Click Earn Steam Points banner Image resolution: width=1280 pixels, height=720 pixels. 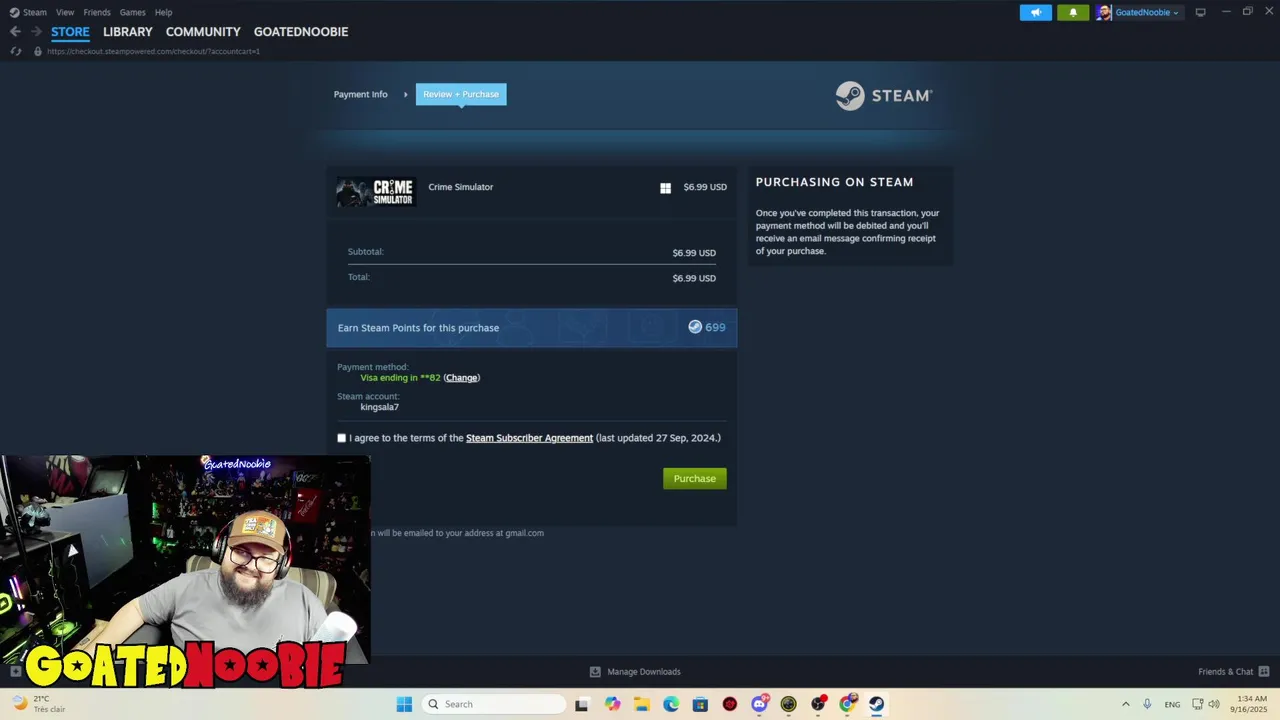[531, 327]
